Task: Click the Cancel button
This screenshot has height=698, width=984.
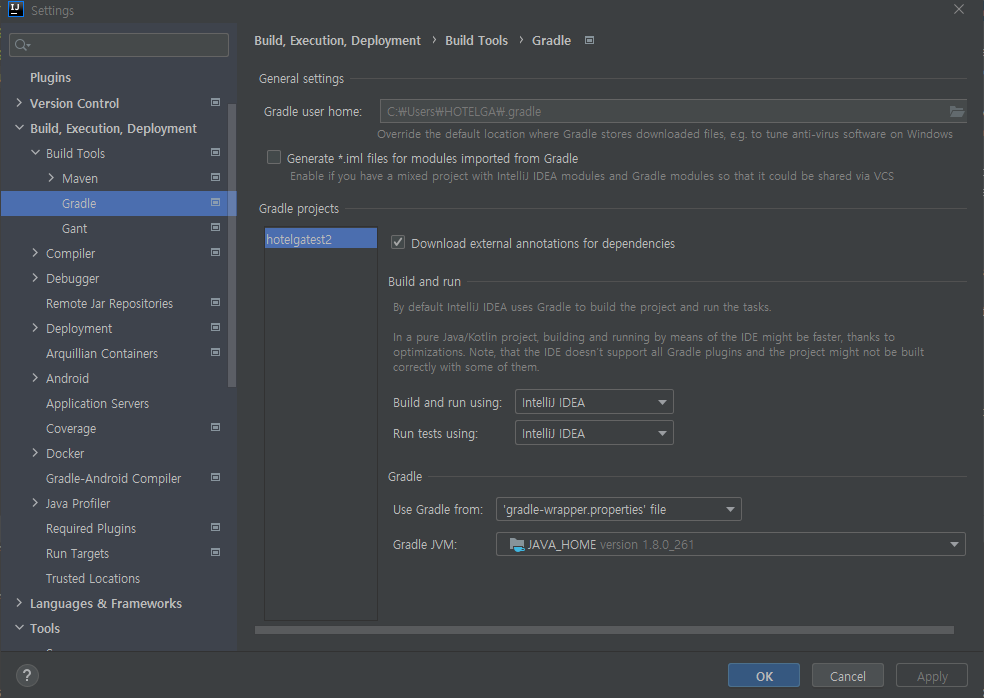Action: pos(848,675)
